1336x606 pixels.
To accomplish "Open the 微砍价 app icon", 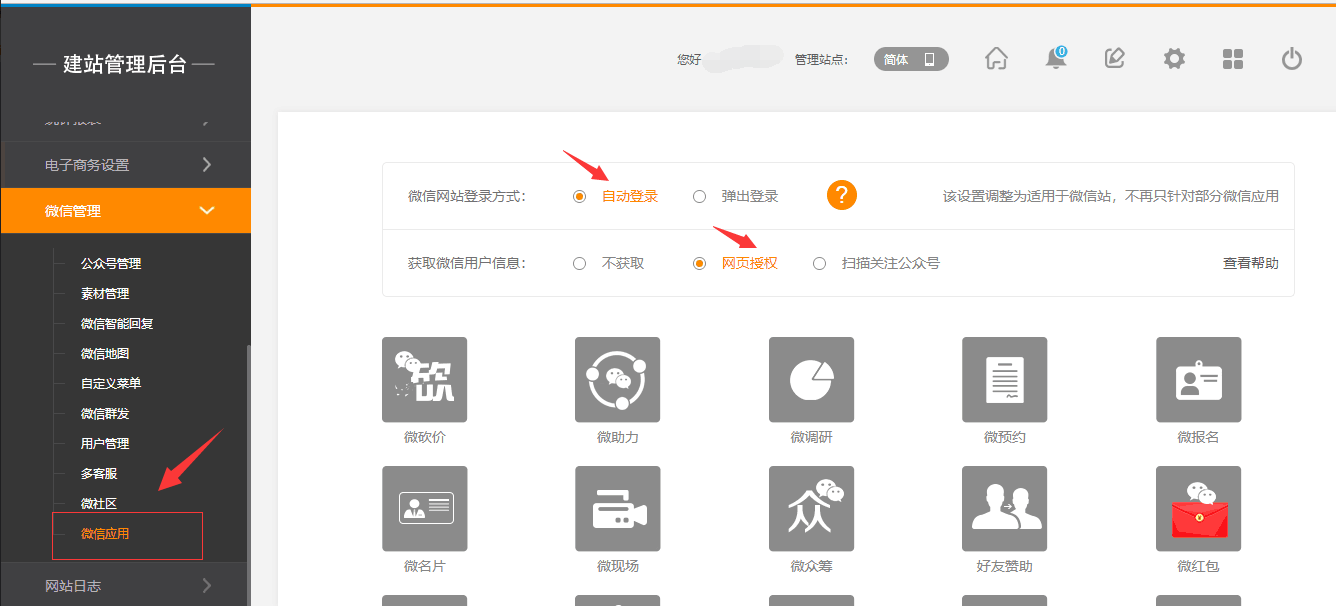I will coord(424,380).
